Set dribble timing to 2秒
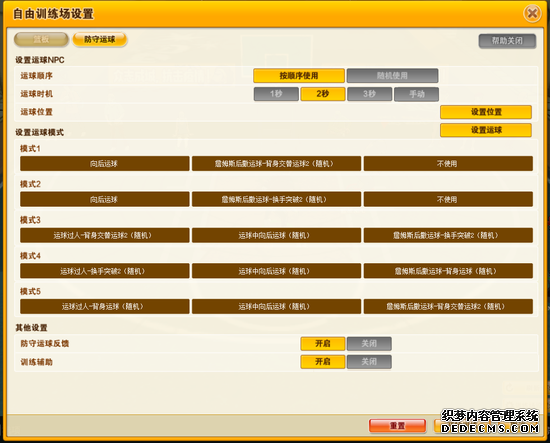 pos(323,94)
